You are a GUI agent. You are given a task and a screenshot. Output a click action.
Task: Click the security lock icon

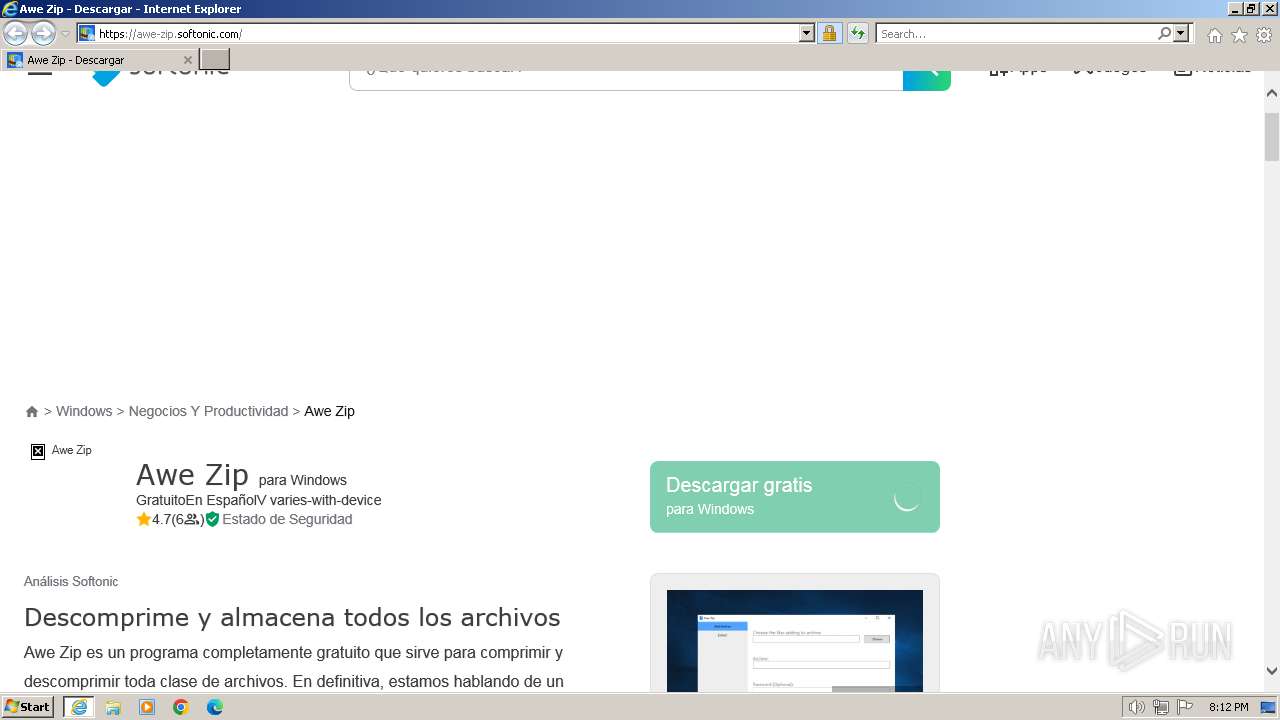click(829, 33)
